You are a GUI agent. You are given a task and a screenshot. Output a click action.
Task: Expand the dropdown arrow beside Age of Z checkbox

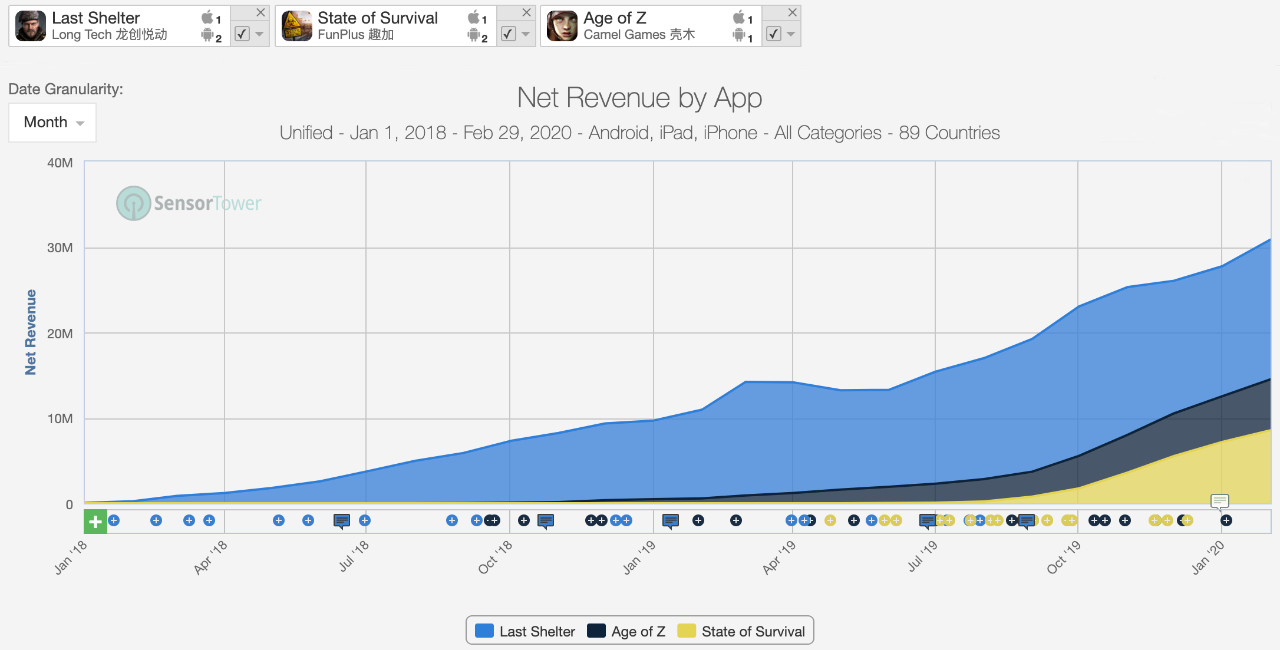tap(792, 34)
